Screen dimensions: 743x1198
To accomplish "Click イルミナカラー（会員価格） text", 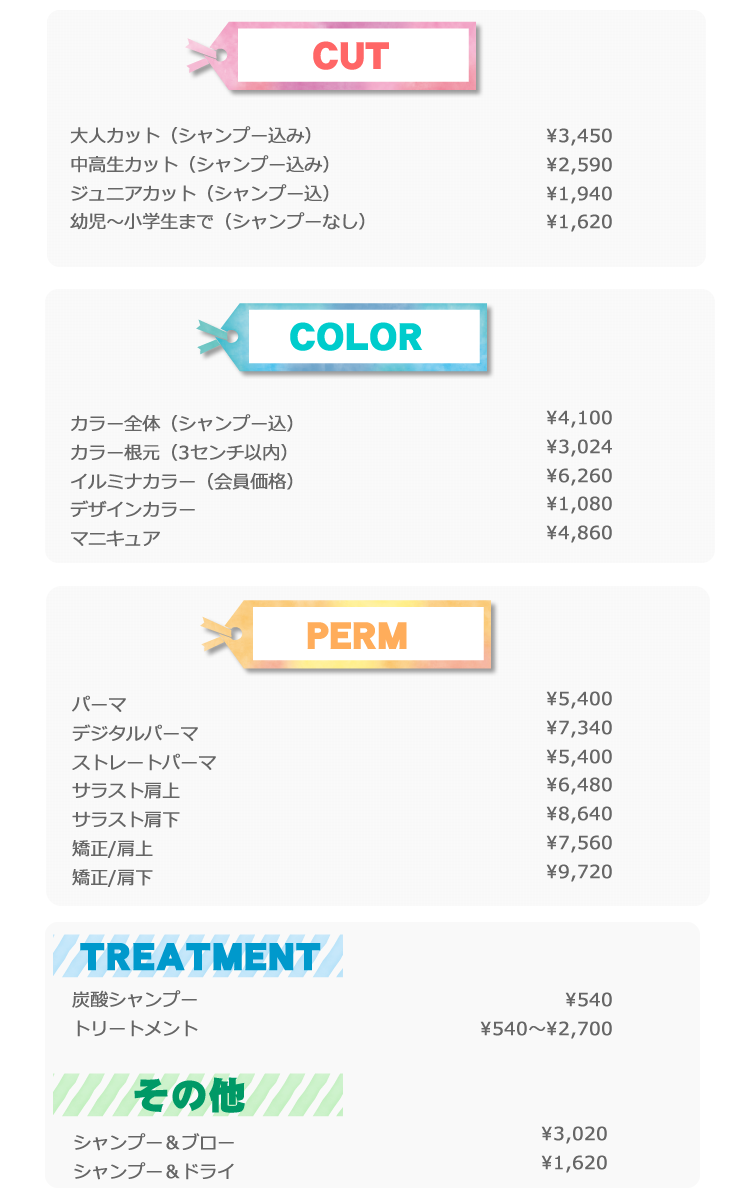I will (x=183, y=481).
